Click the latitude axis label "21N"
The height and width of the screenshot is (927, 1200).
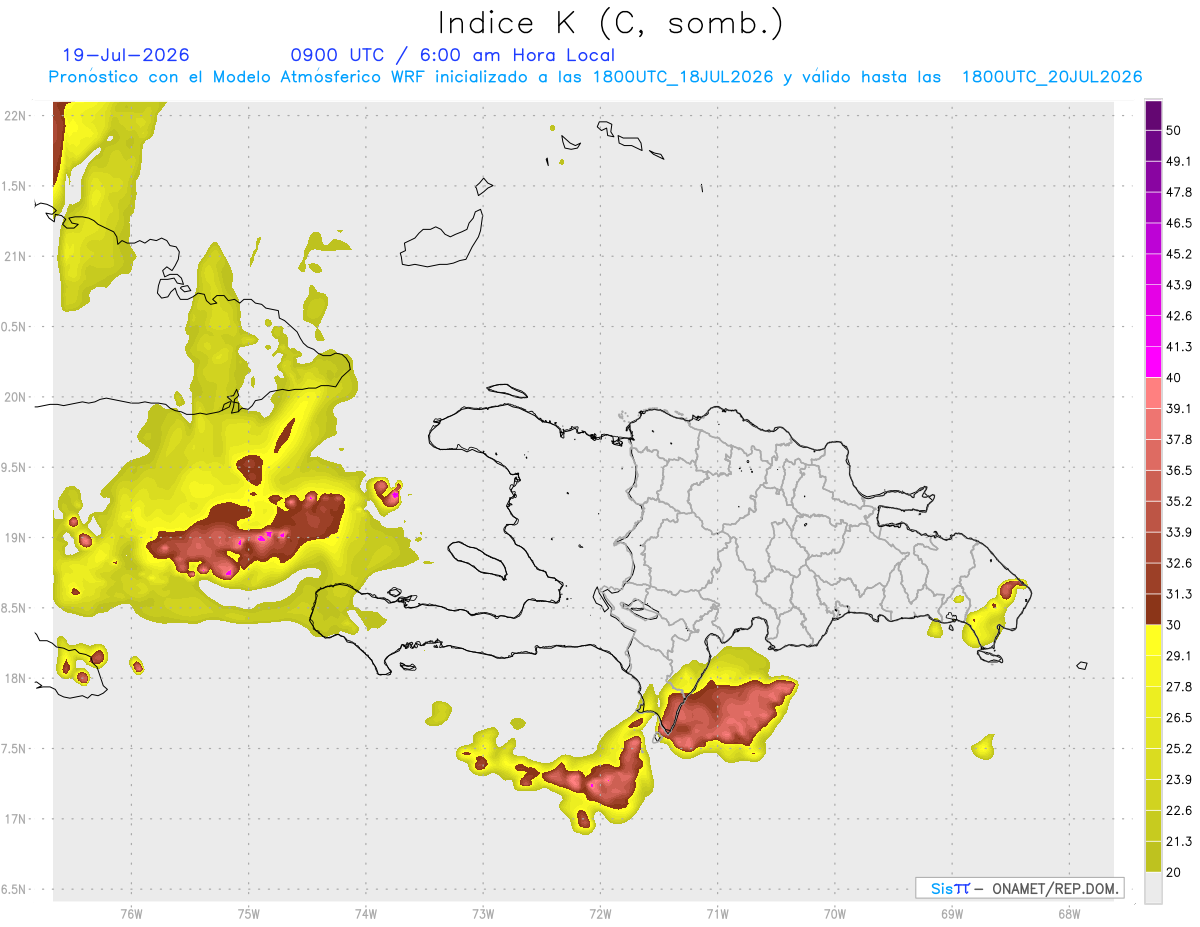[15, 256]
